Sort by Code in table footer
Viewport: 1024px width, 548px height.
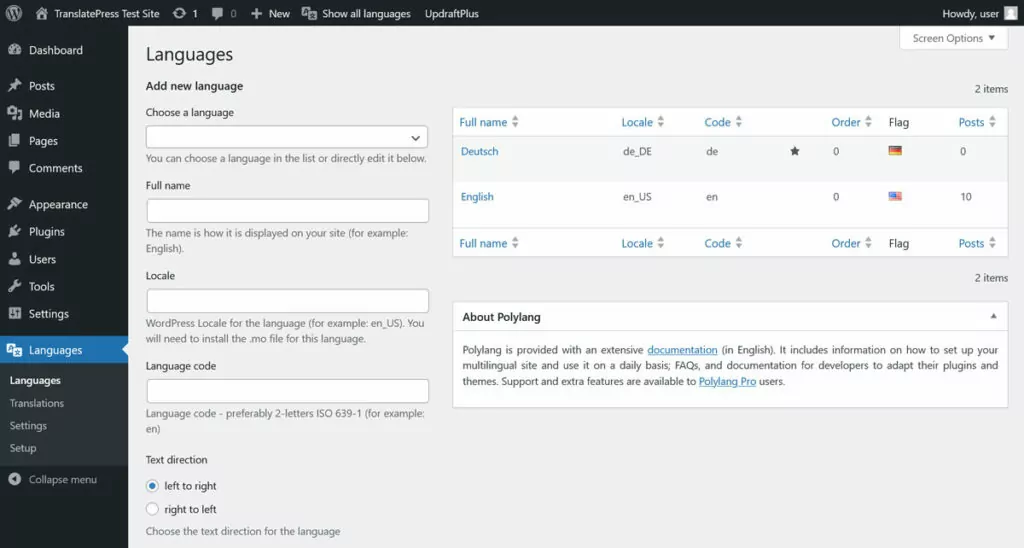[723, 243]
